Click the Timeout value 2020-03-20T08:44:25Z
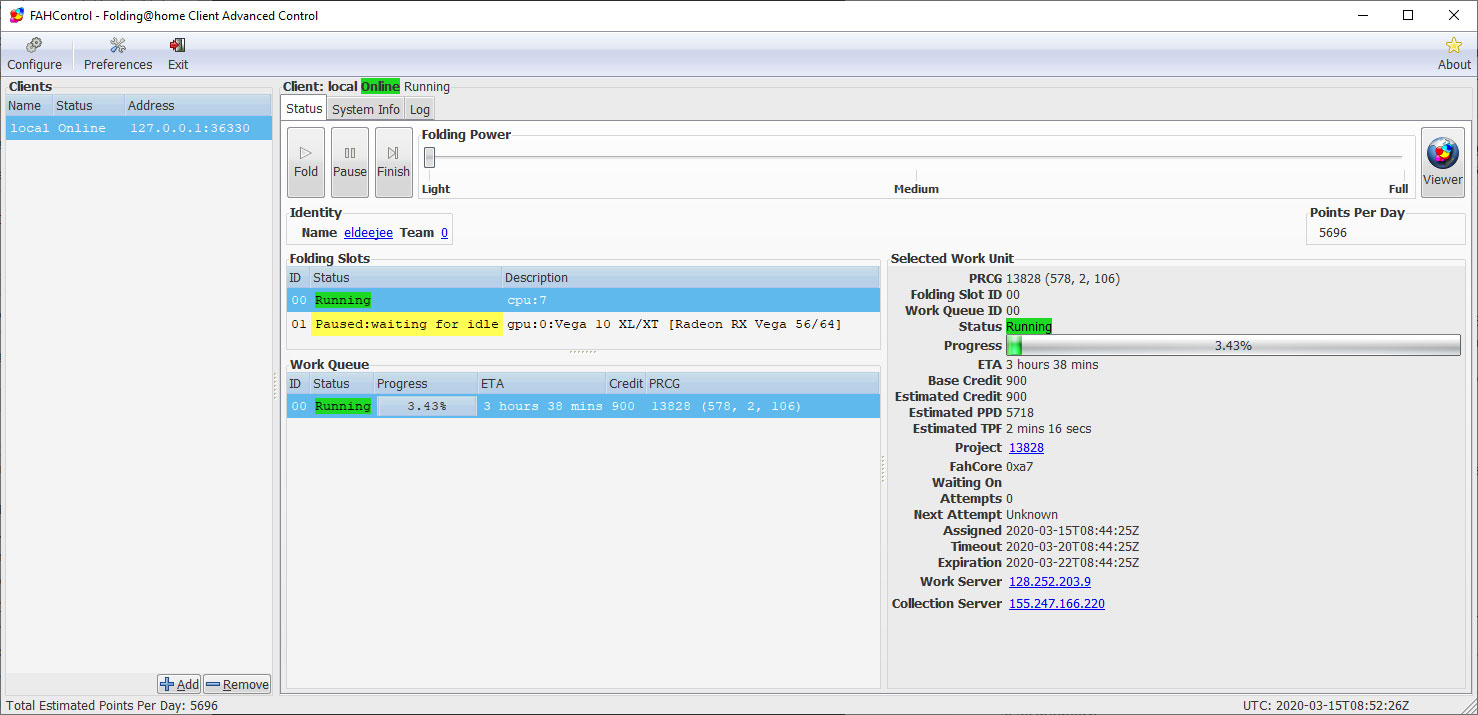The height and width of the screenshot is (715, 1478). coord(1072,547)
